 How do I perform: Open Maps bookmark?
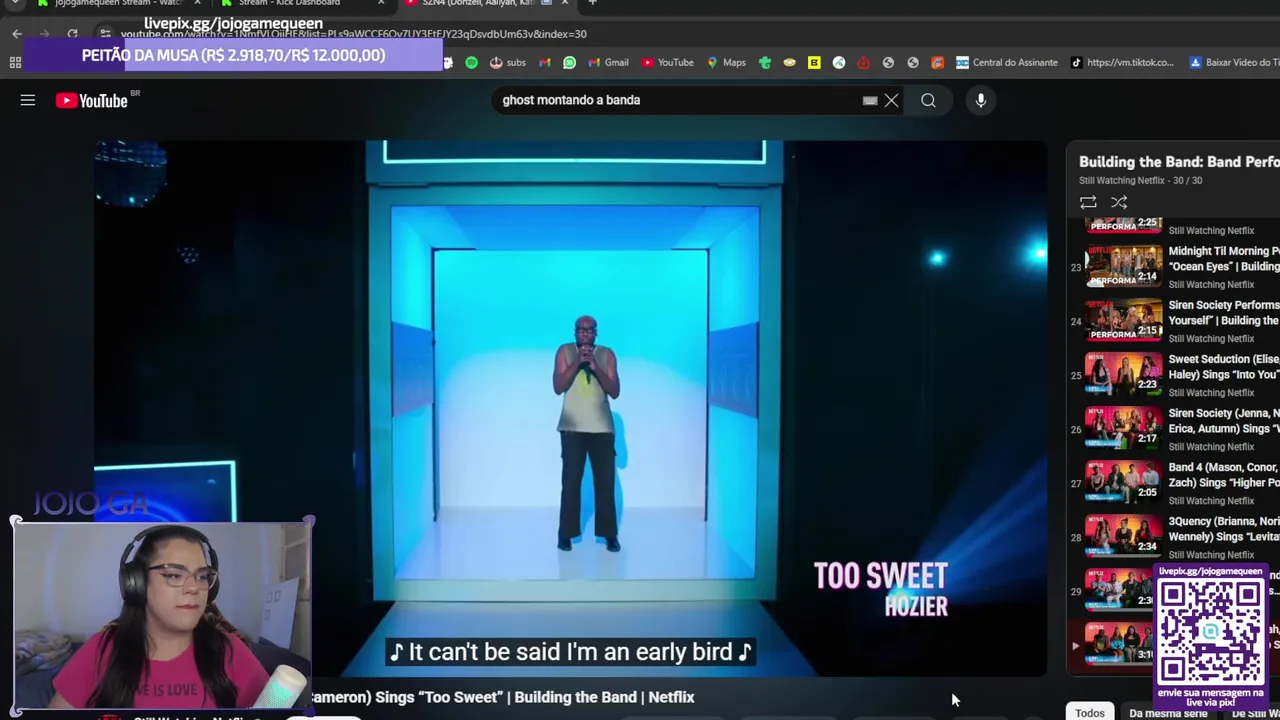tap(726, 62)
